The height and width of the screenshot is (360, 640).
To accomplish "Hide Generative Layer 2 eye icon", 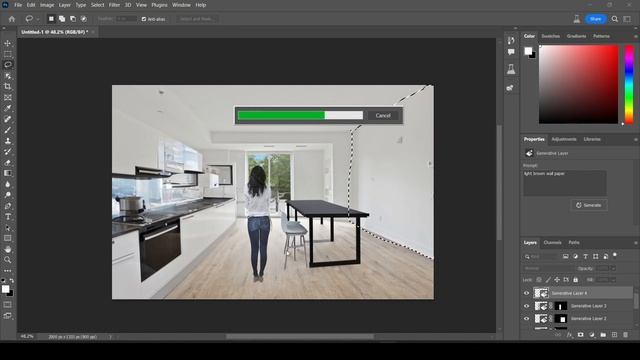I will click(526, 318).
